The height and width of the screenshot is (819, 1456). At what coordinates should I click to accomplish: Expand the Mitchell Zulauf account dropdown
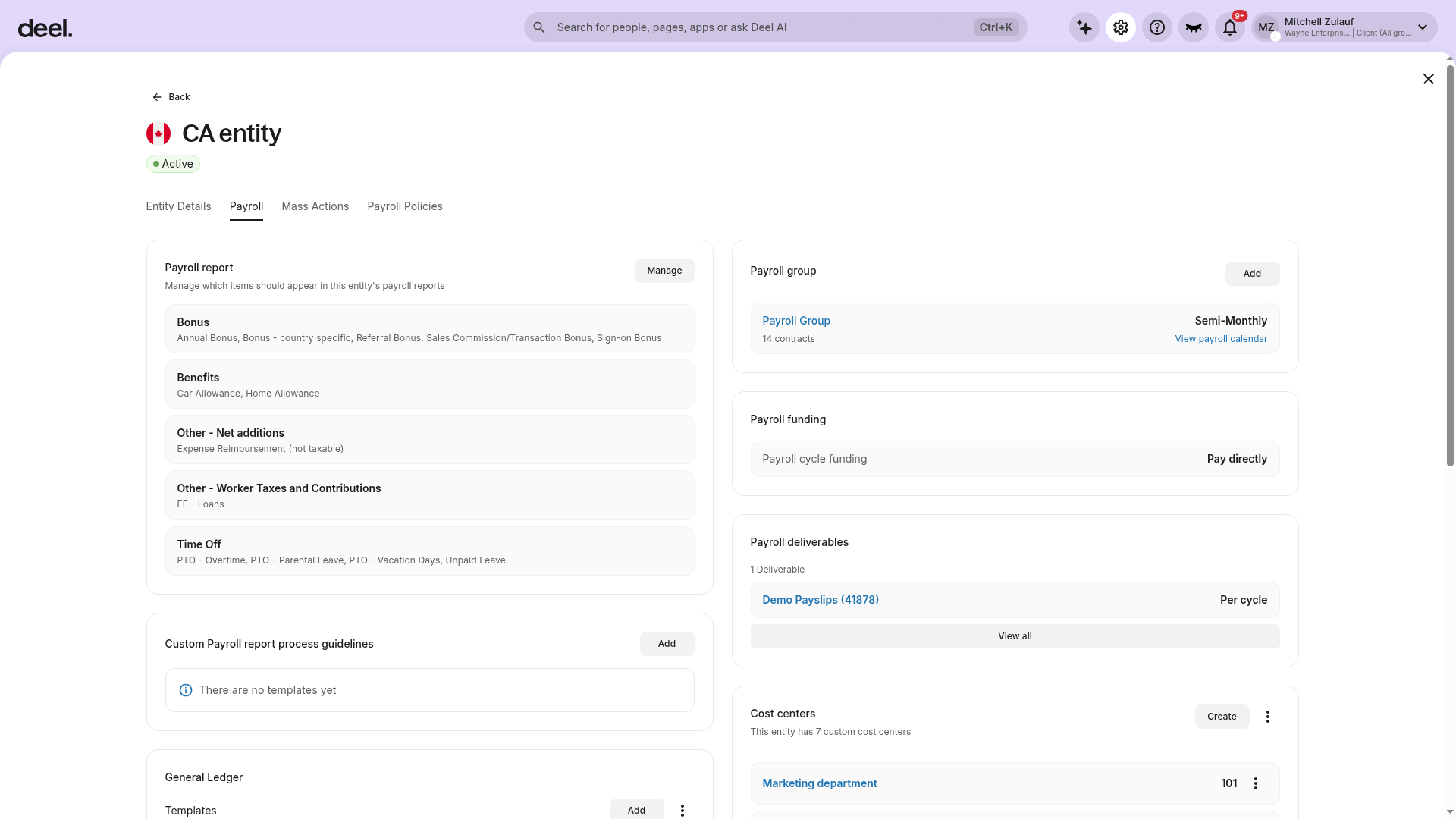pyautogui.click(x=1423, y=27)
